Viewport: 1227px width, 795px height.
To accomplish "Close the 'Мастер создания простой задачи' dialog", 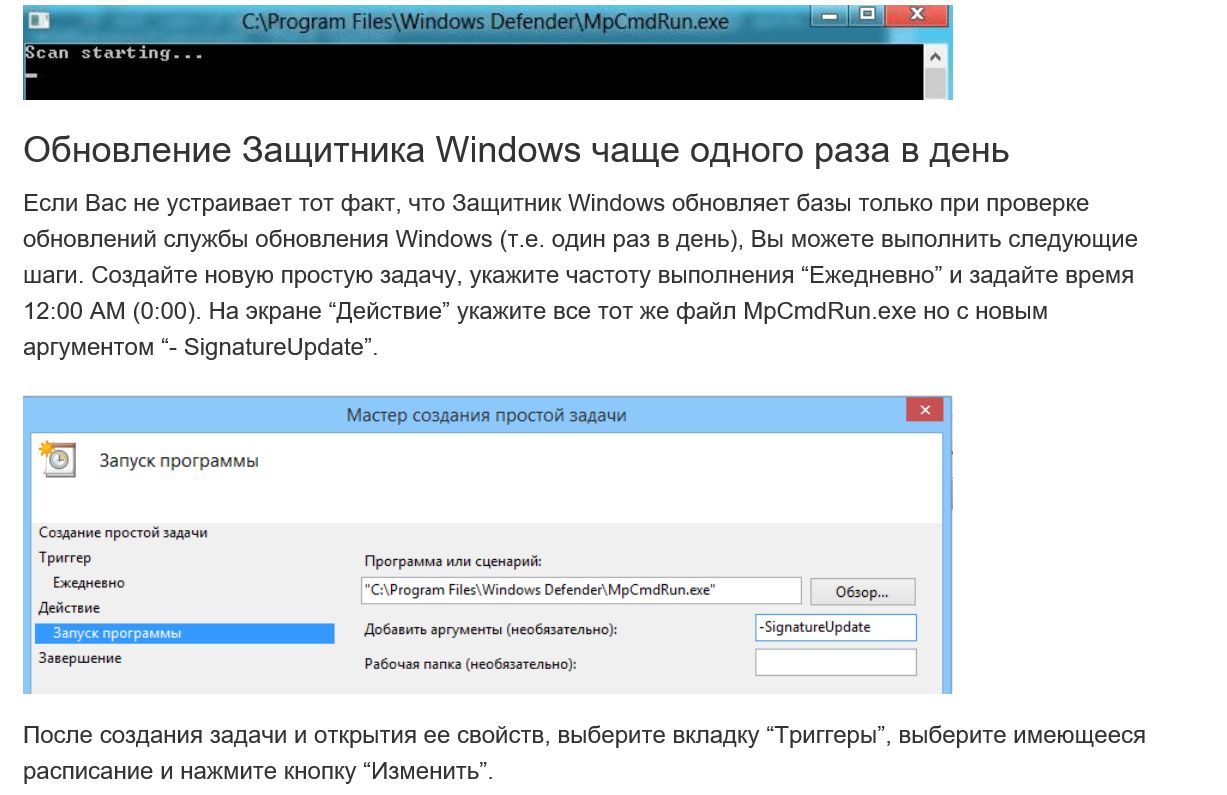I will 925,410.
